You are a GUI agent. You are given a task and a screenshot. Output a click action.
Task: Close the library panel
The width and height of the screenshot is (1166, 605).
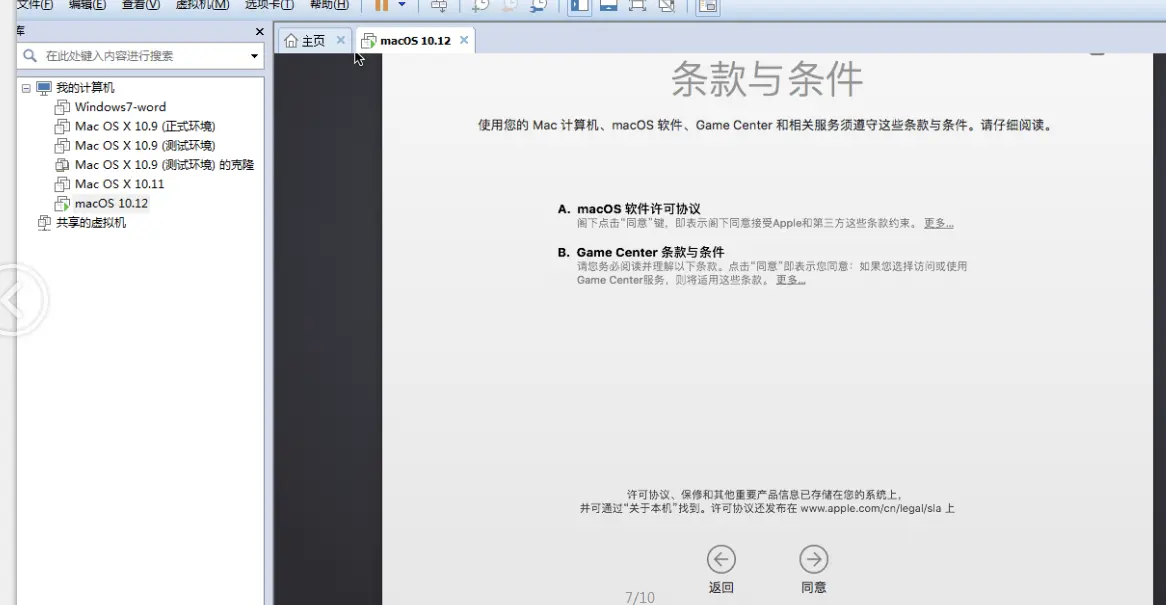coord(260,31)
